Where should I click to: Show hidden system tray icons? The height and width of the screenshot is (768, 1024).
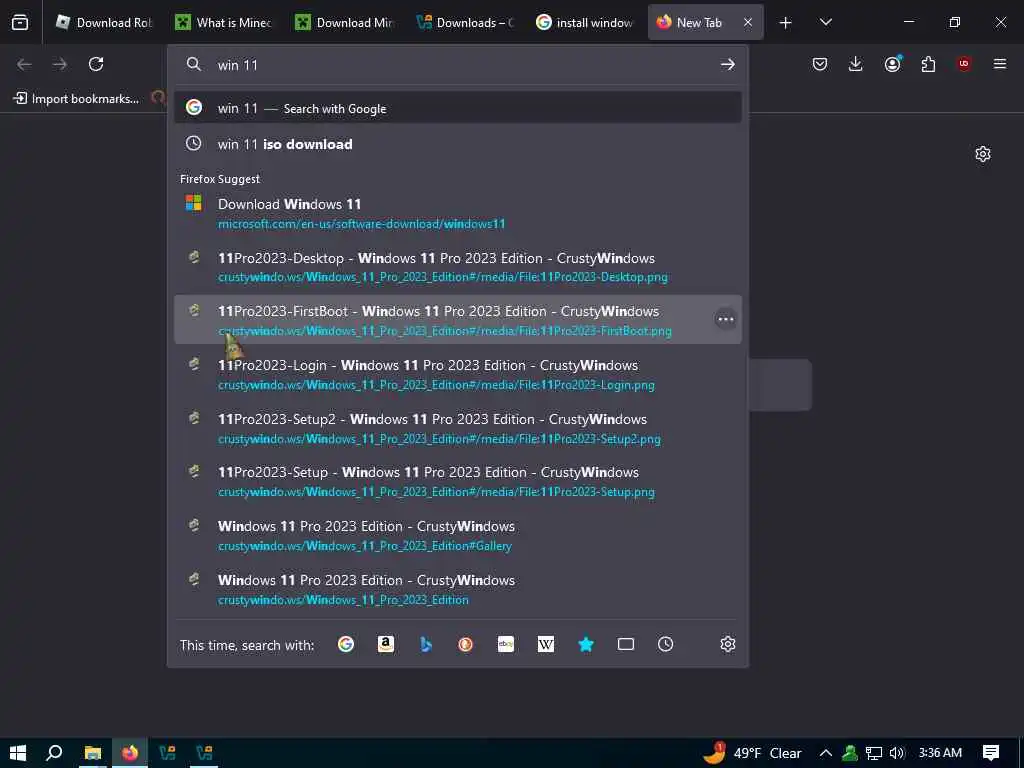click(x=825, y=753)
